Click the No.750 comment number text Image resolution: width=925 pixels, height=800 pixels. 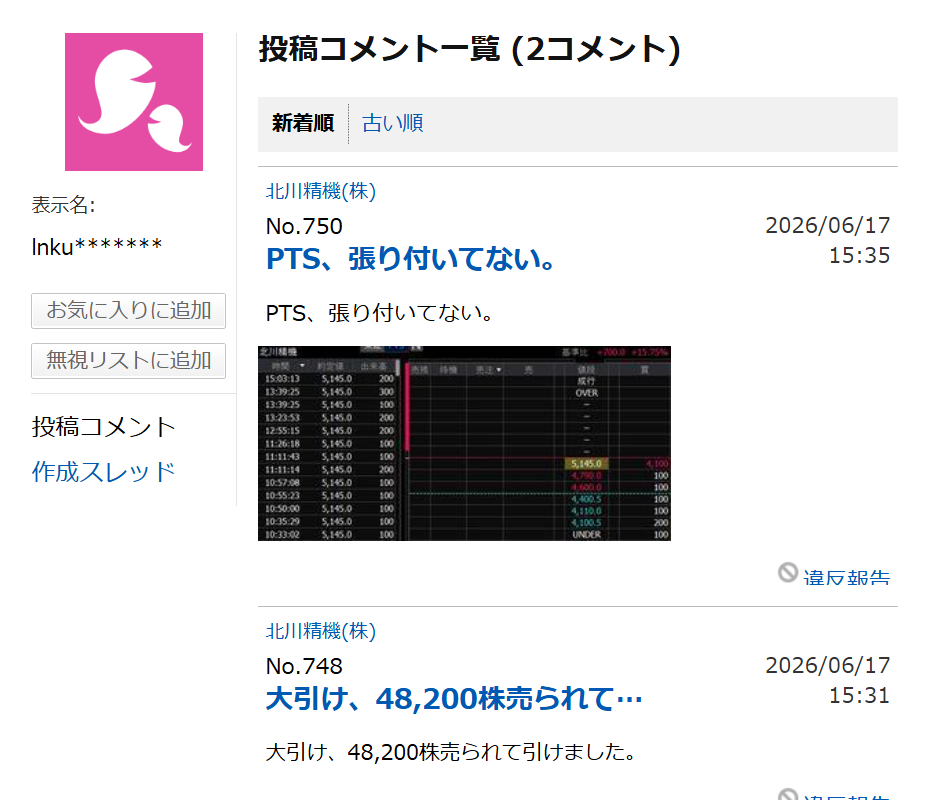click(x=304, y=226)
